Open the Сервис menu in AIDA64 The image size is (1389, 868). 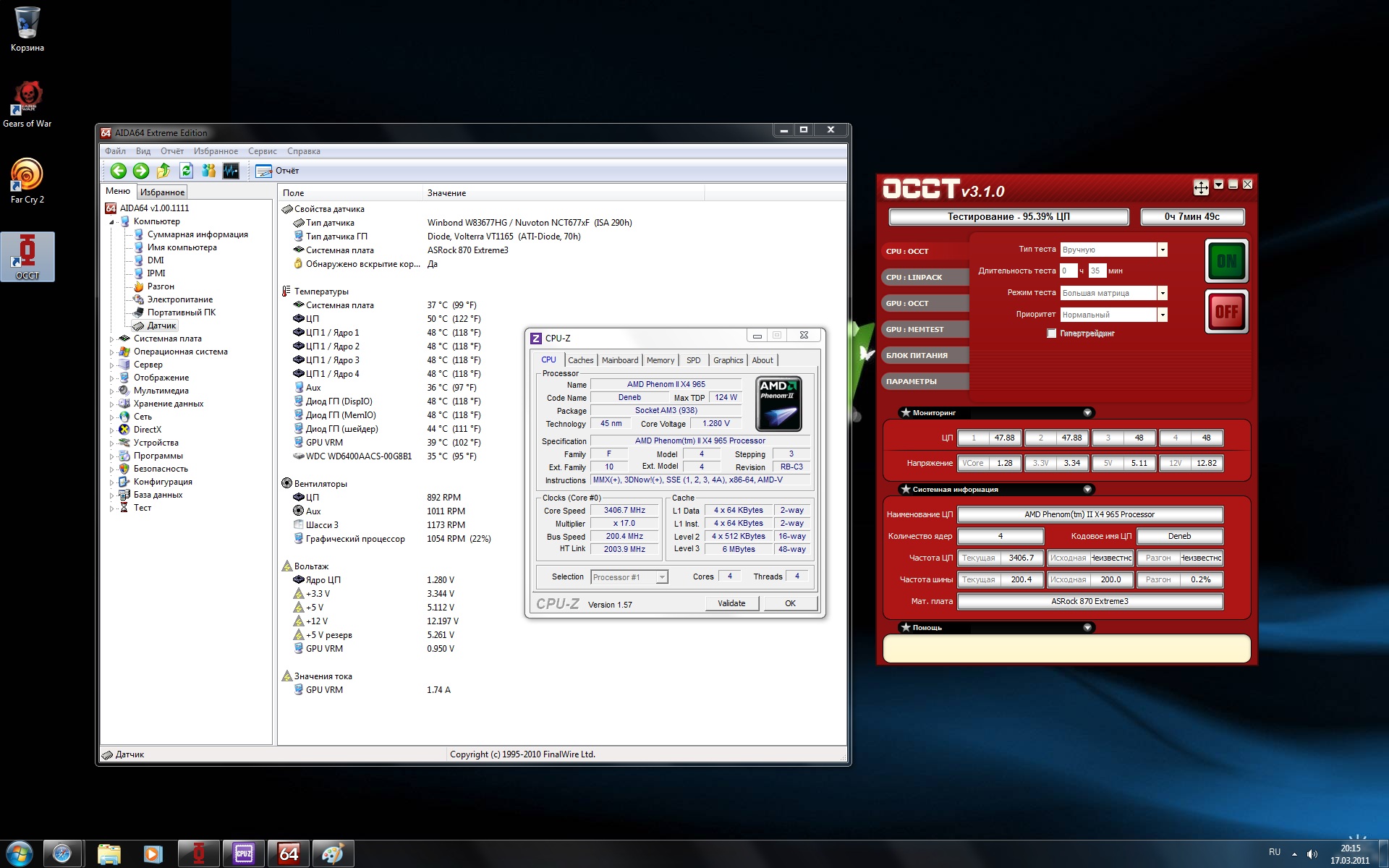click(x=262, y=151)
